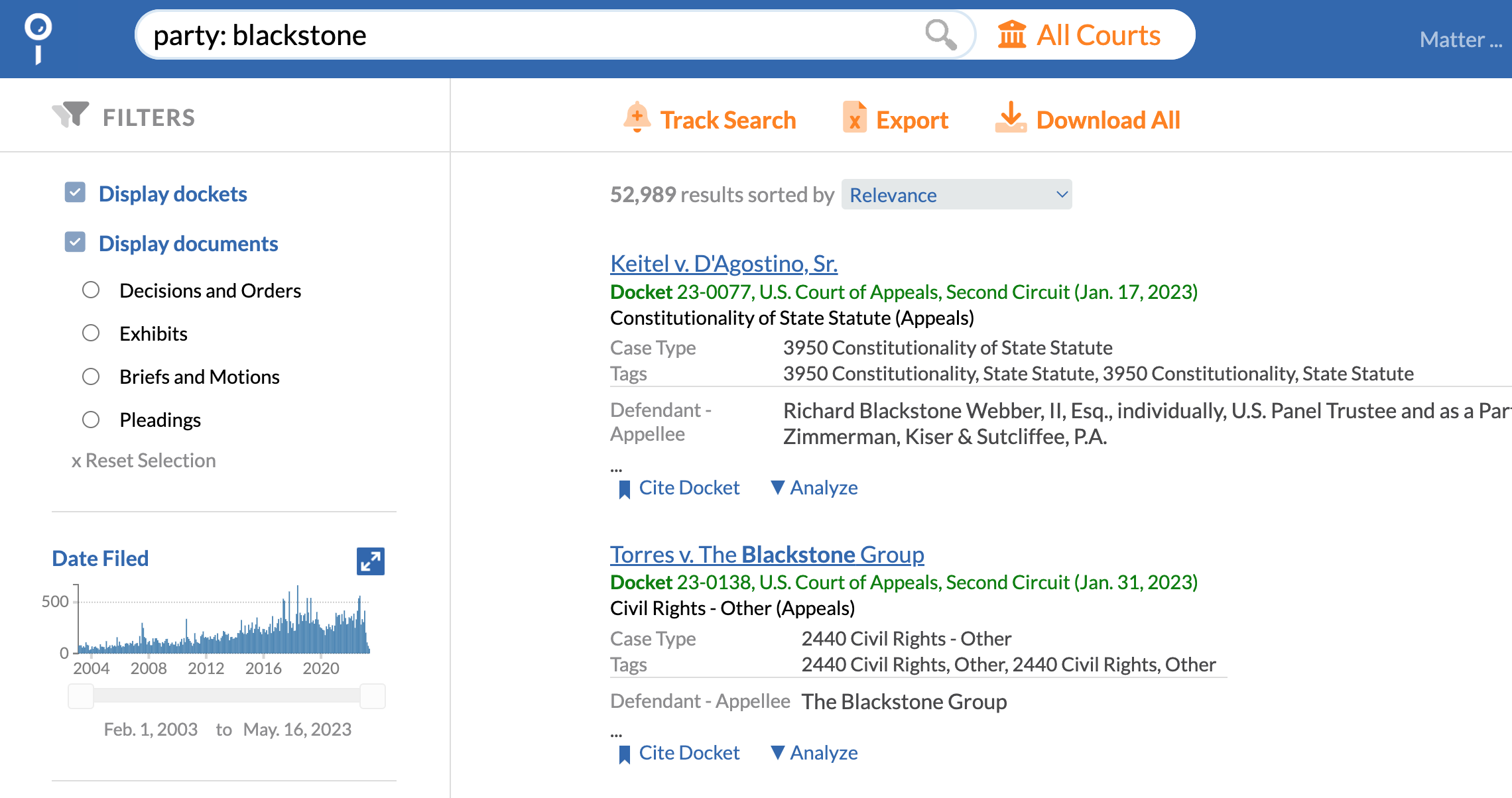Click the Export spreadsheet icon
The image size is (1512, 798).
pos(855,117)
